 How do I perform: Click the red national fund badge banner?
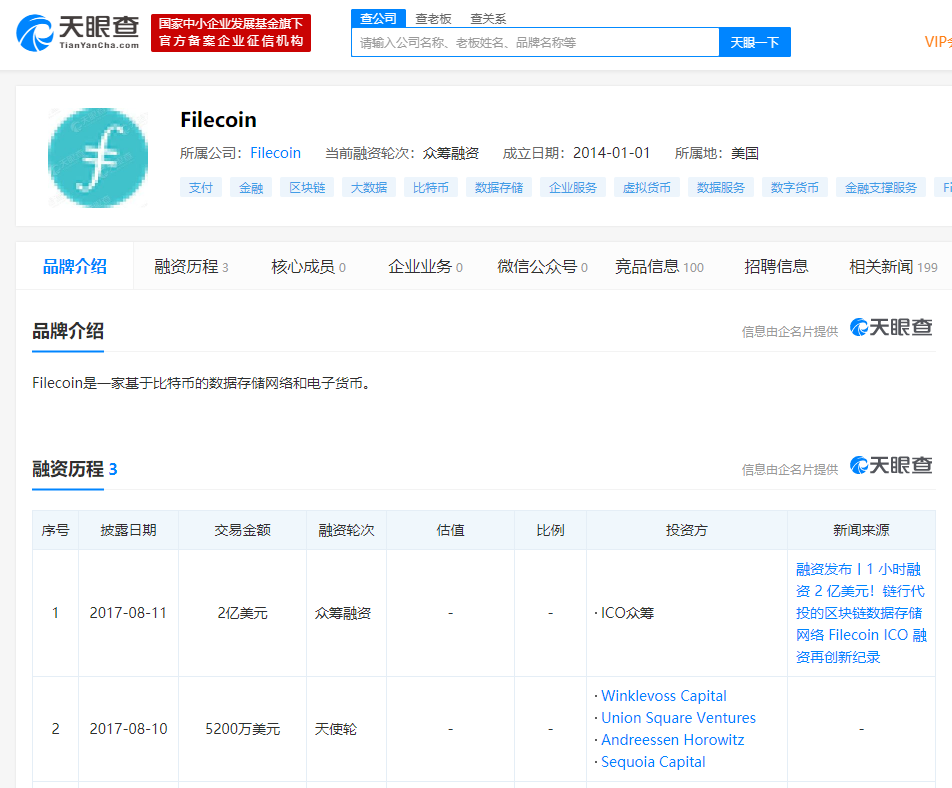coord(231,32)
